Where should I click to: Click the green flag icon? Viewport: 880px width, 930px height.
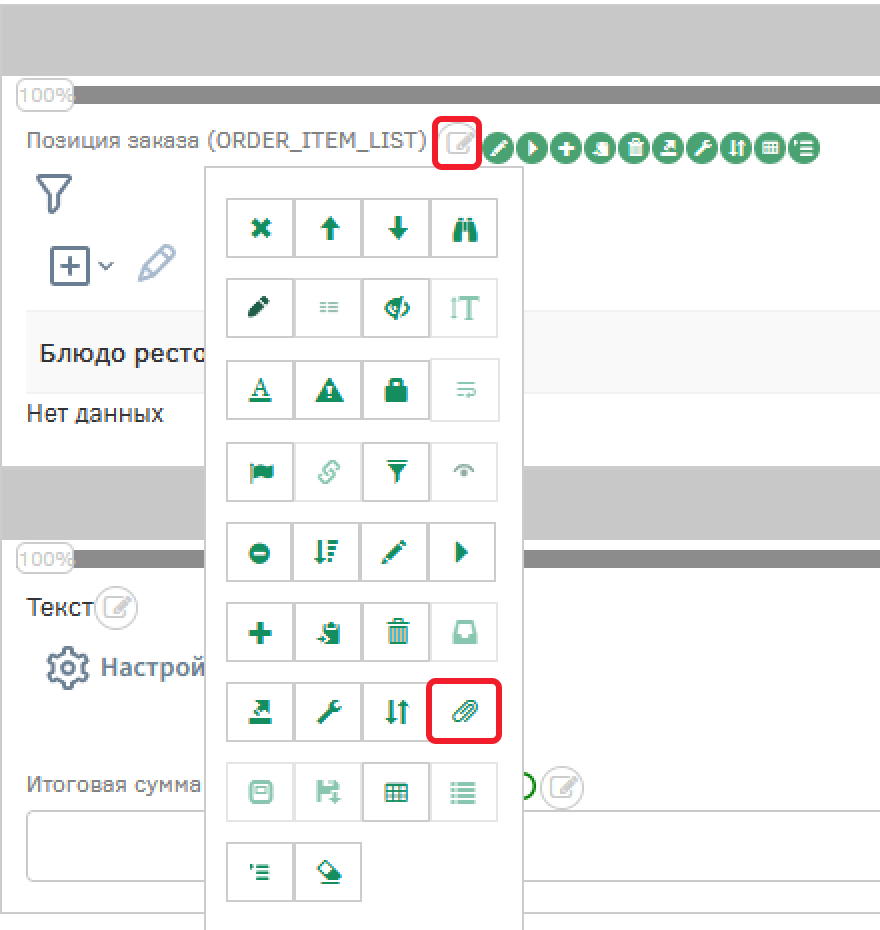(260, 471)
